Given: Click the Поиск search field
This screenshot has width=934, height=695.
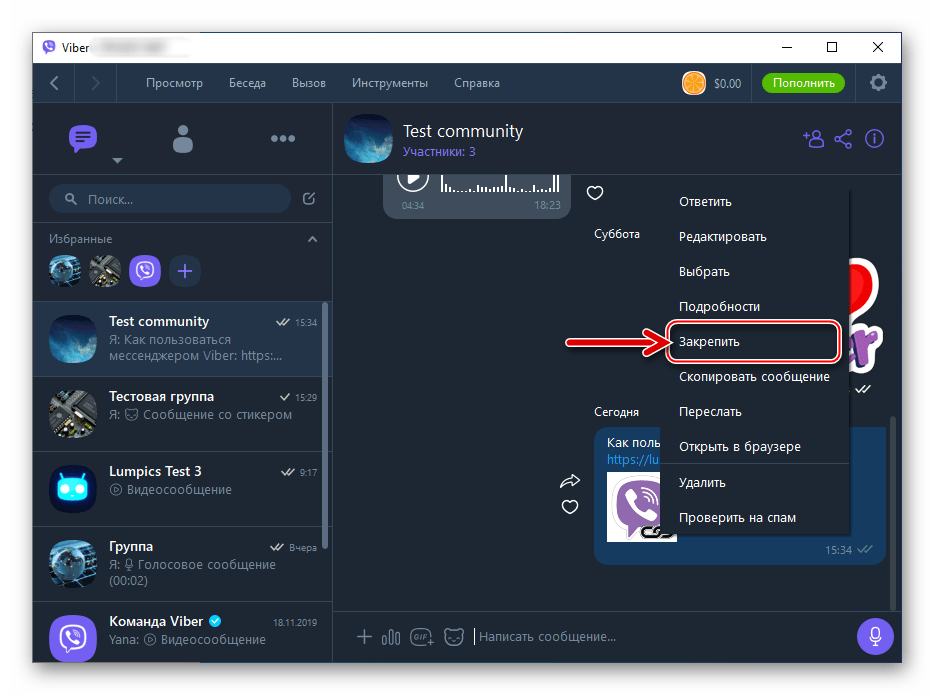Looking at the screenshot, I should point(170,199).
